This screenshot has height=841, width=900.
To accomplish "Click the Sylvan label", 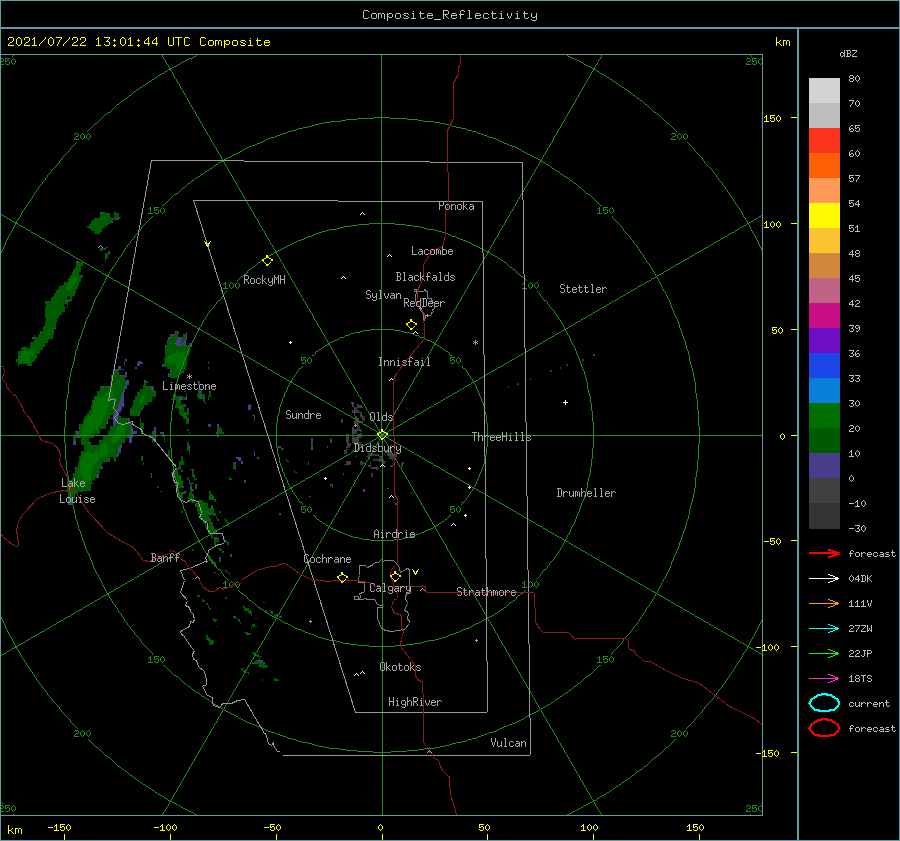I will tap(383, 295).
